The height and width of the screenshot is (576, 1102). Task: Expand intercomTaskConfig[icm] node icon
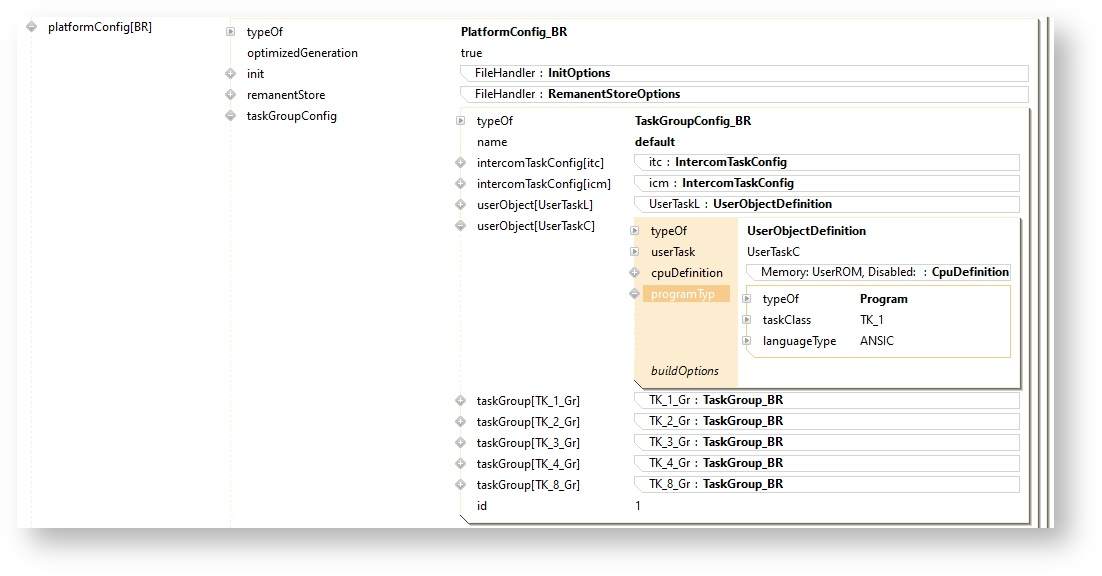coord(461,184)
